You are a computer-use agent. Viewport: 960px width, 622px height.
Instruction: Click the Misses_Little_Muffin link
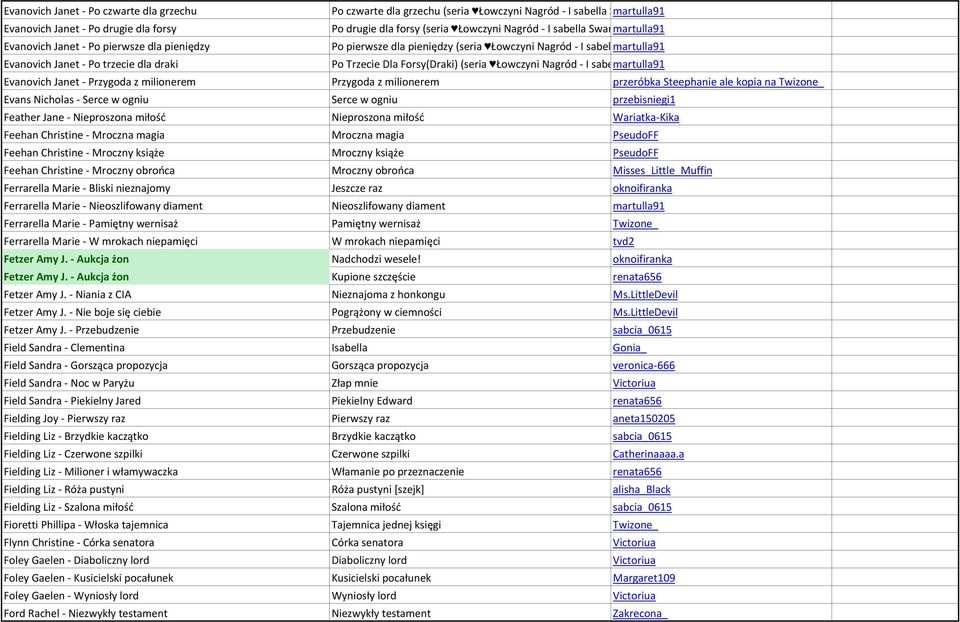click(662, 170)
